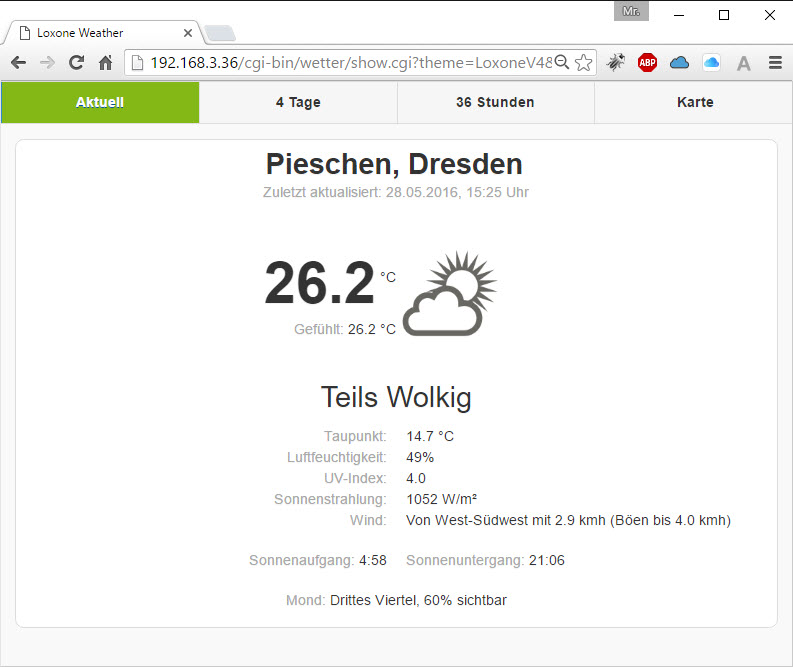This screenshot has width=793, height=667.
Task: Switch to the Aktuell tab
Action: coord(100,102)
